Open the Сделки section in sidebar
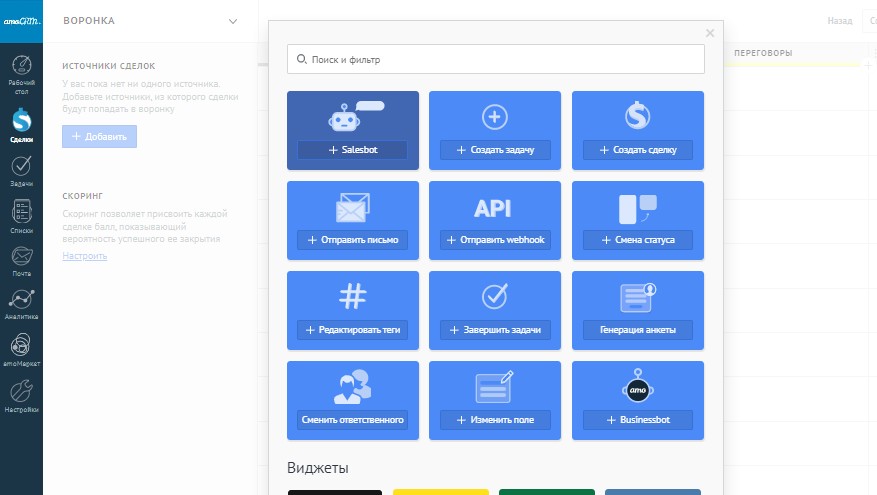This screenshot has width=877, height=495. pos(21,124)
